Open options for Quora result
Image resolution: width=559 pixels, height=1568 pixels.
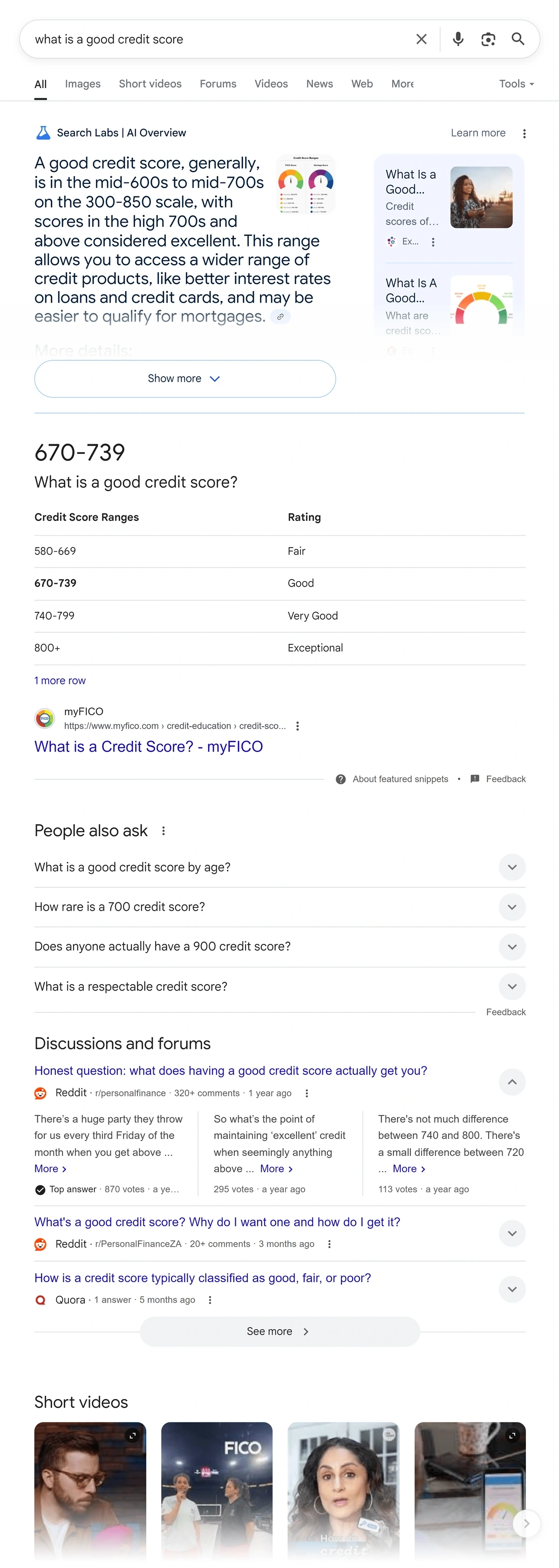click(x=210, y=1300)
